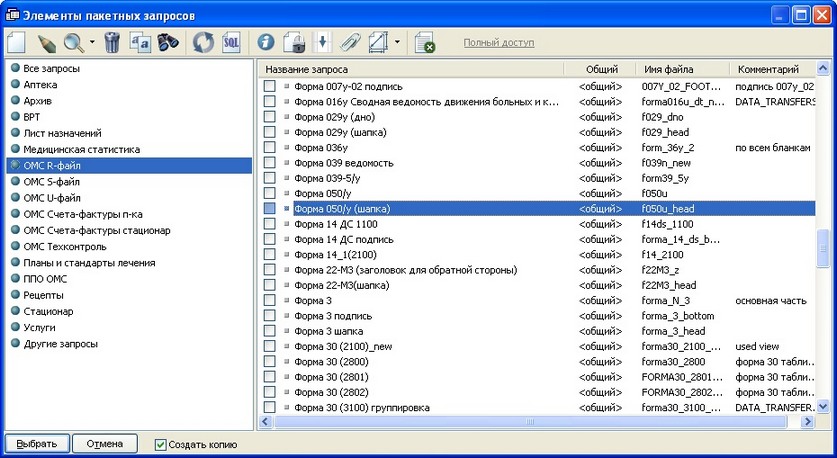Click the circular arrows refresh icon

[203, 42]
